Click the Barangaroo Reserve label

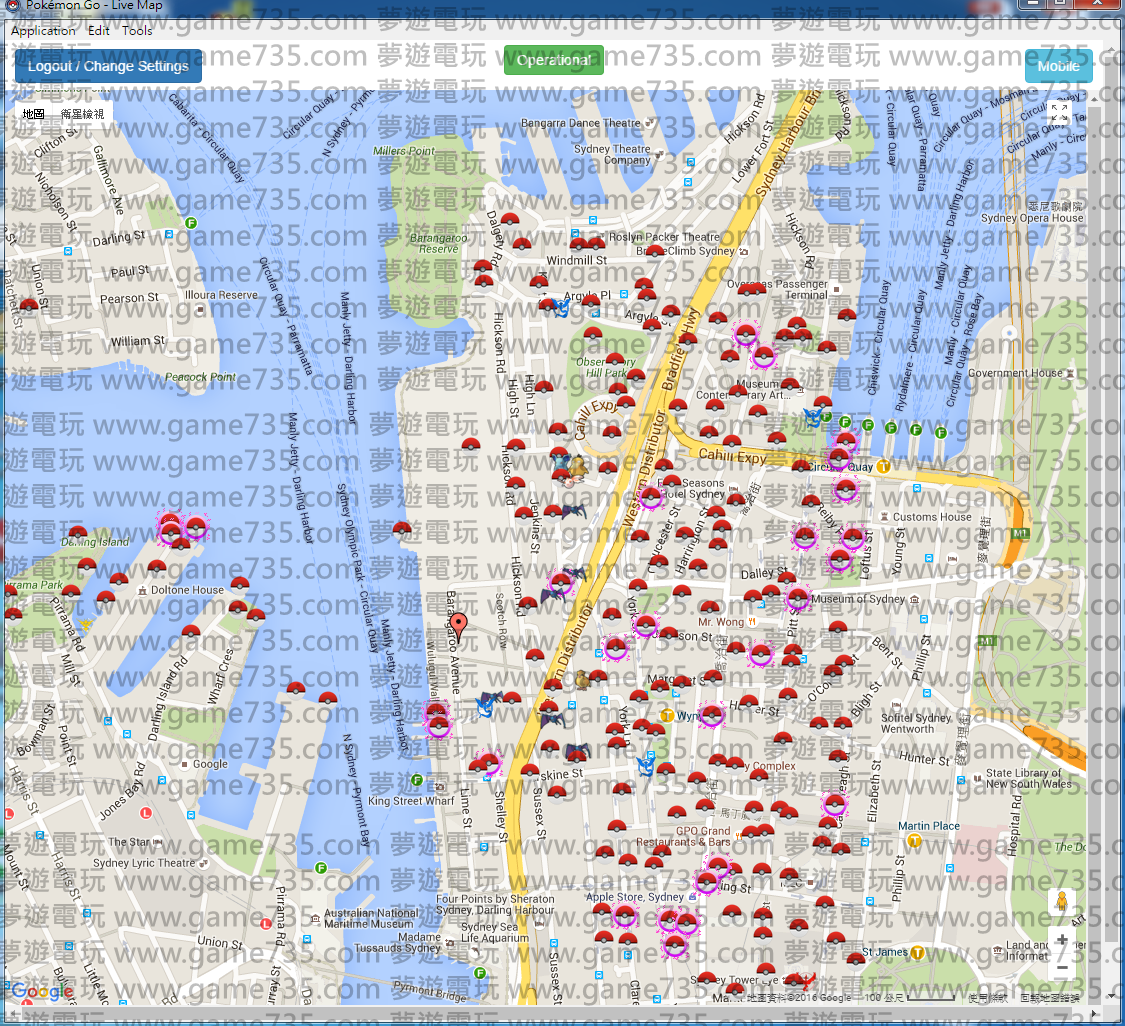coord(438,243)
